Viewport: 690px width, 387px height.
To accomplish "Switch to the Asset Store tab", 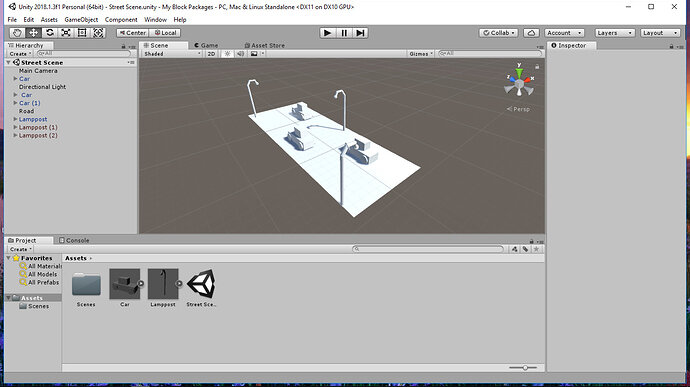I will [x=264, y=45].
